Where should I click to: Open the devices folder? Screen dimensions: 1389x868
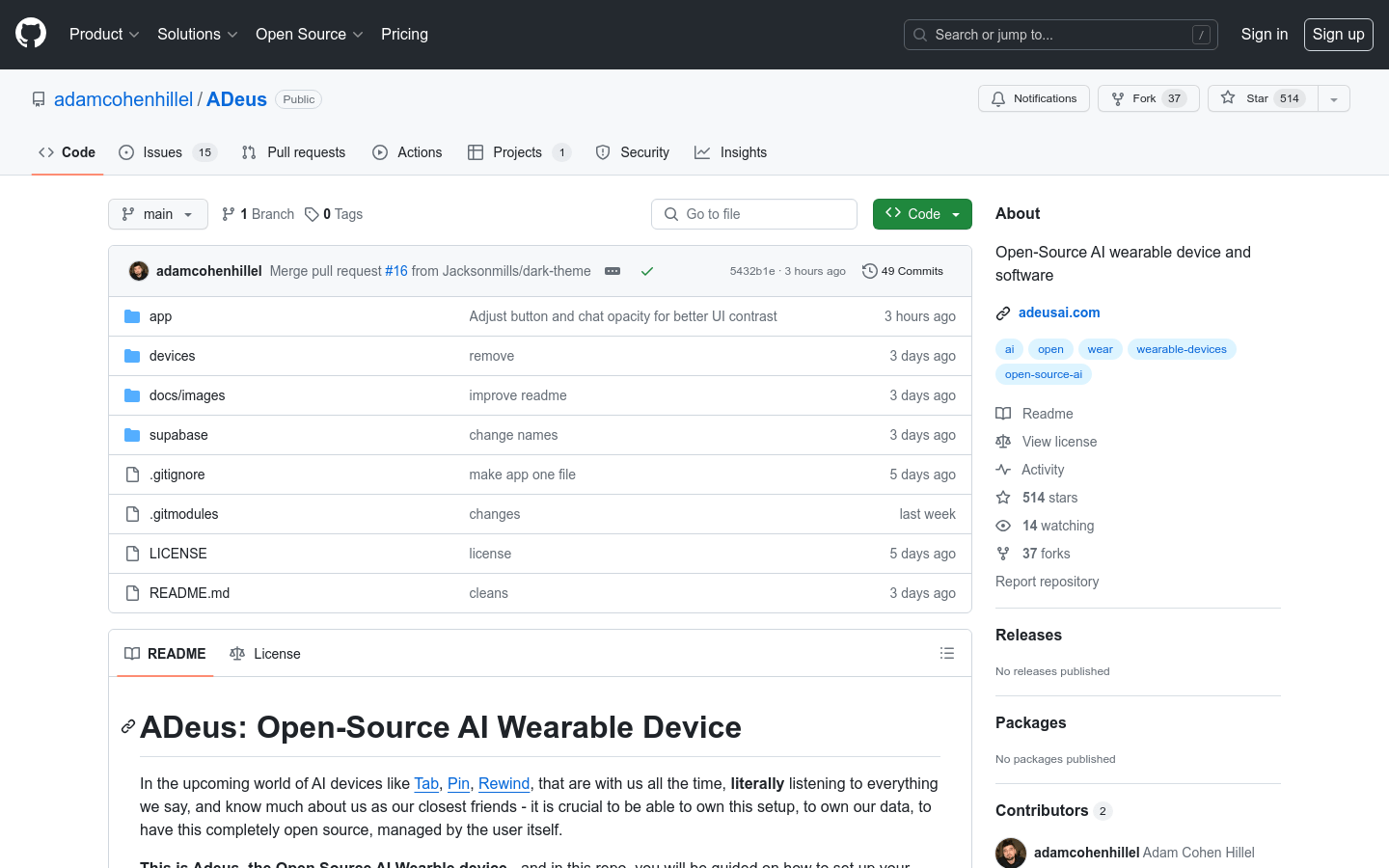pyautogui.click(x=172, y=356)
